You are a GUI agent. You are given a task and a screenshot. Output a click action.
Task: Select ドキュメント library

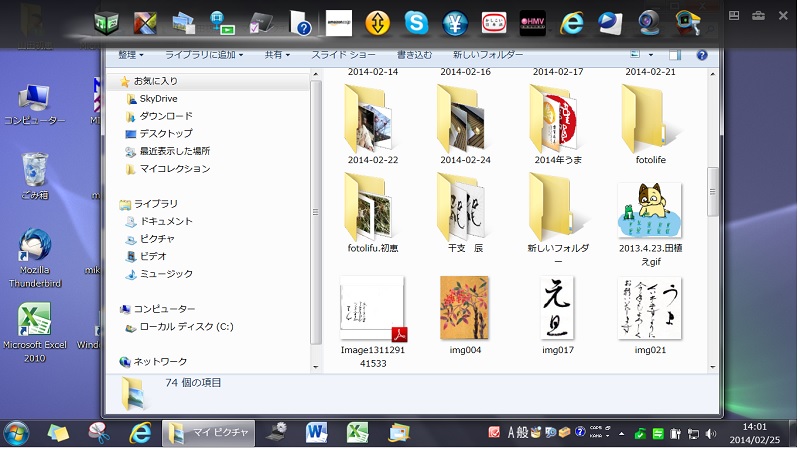click(x=166, y=221)
